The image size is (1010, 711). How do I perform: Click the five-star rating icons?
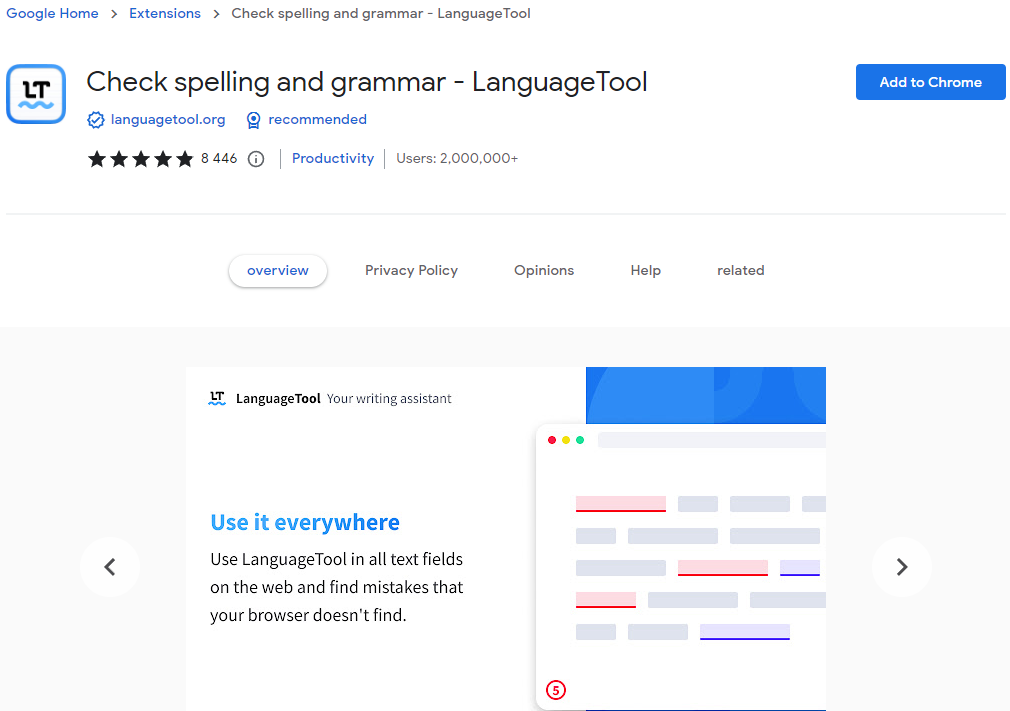(x=140, y=158)
